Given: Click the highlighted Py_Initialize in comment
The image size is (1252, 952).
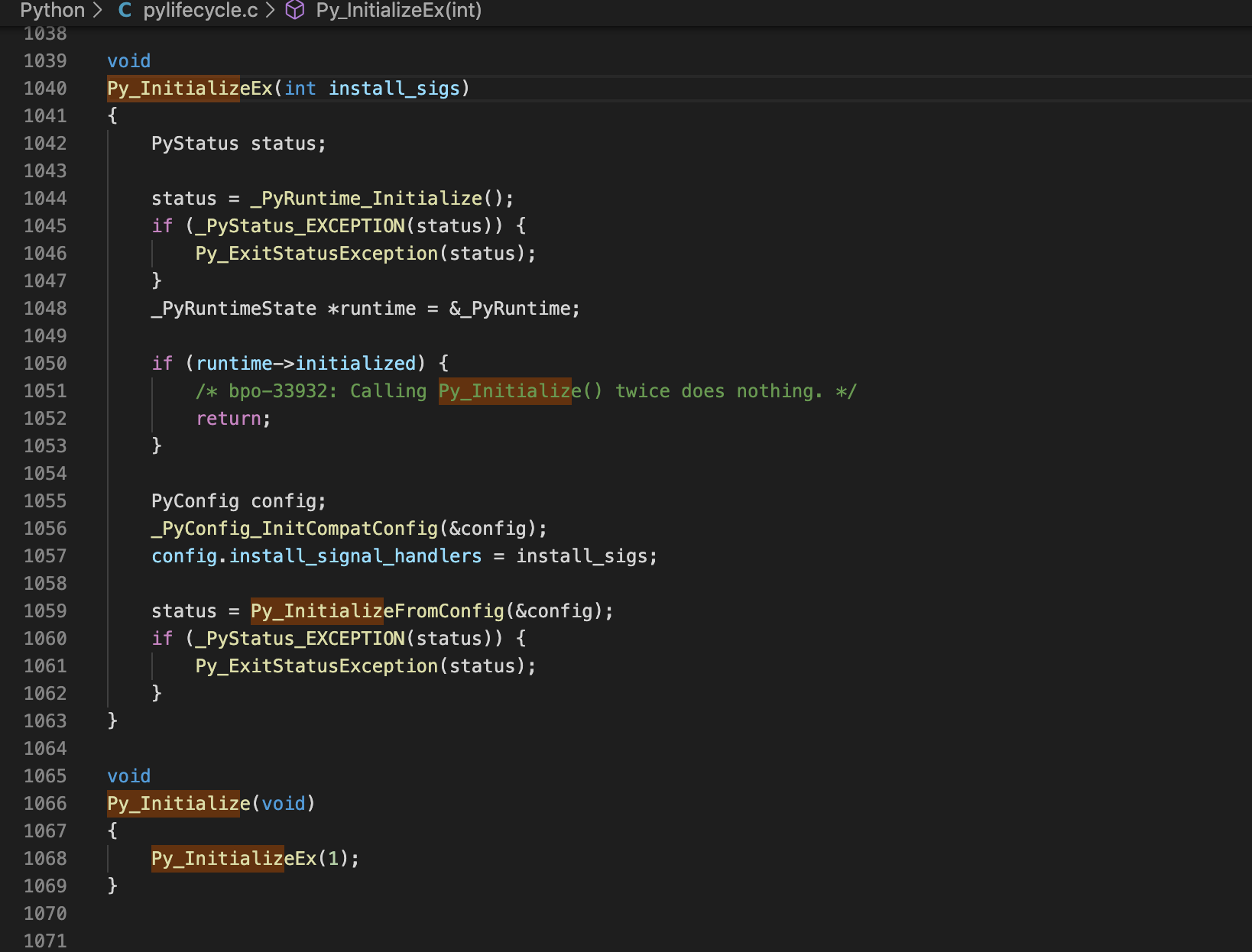Looking at the screenshot, I should (x=504, y=391).
